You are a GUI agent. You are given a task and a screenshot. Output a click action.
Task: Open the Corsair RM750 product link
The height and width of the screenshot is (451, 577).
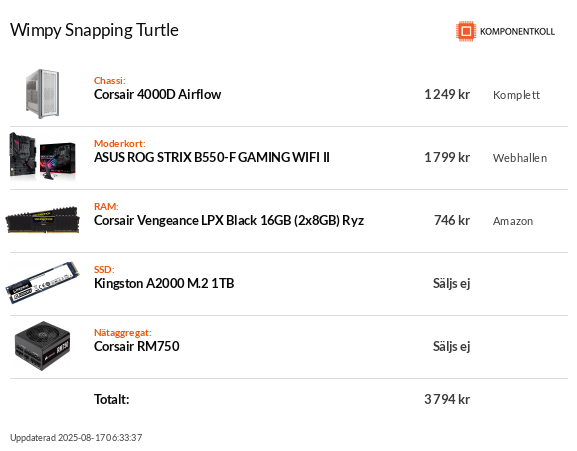click(137, 346)
